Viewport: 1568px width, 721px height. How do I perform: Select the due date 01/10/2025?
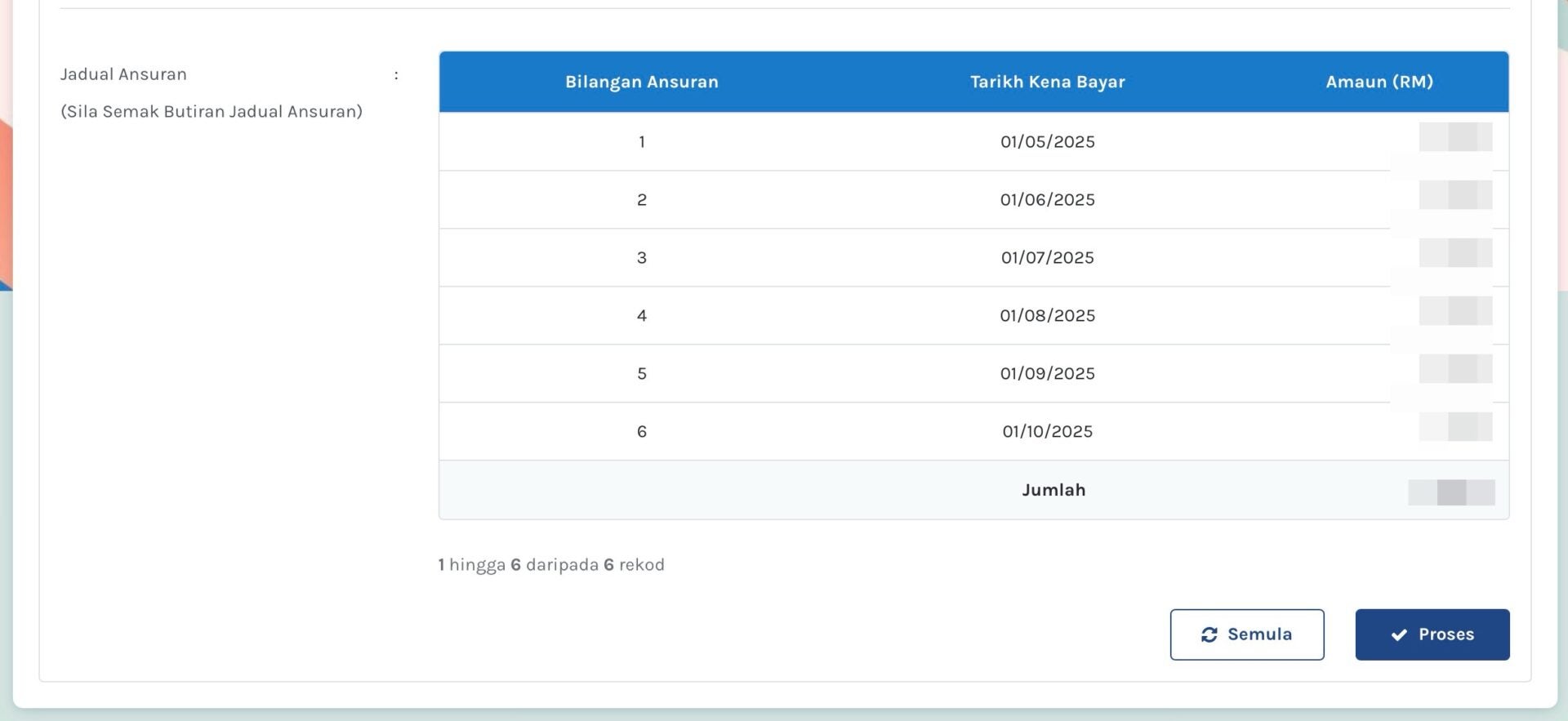pos(1047,431)
